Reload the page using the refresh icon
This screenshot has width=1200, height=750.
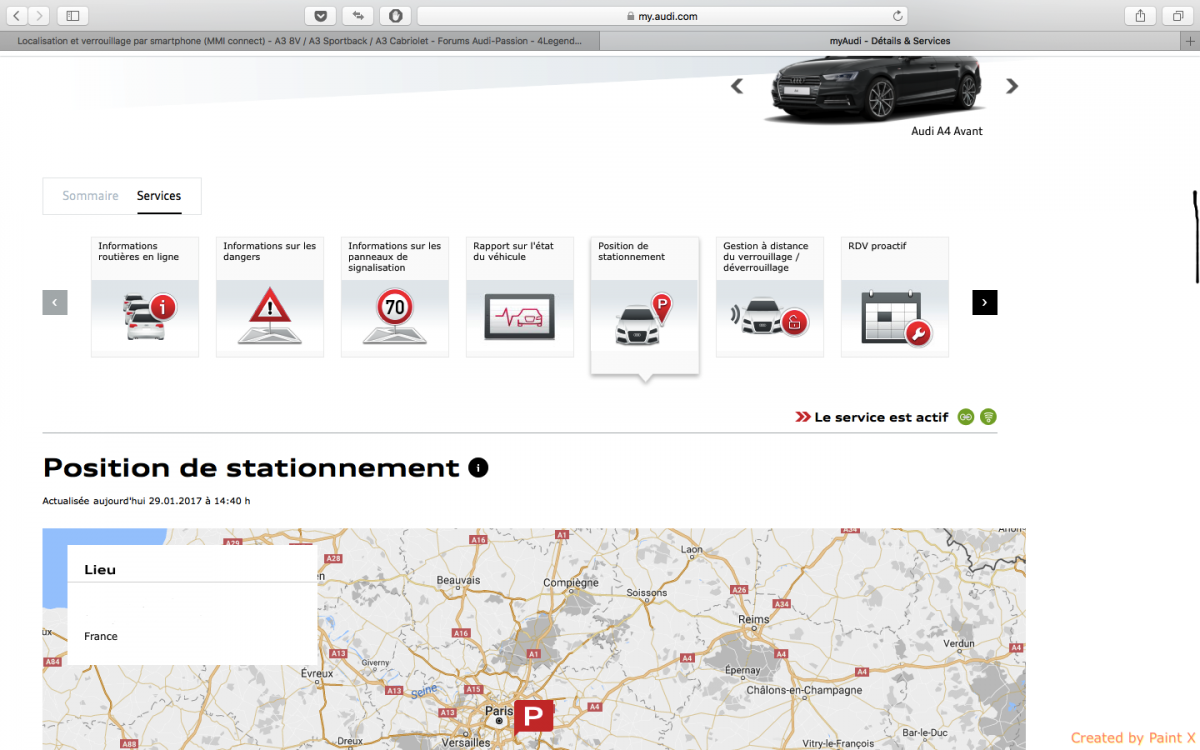tap(898, 16)
